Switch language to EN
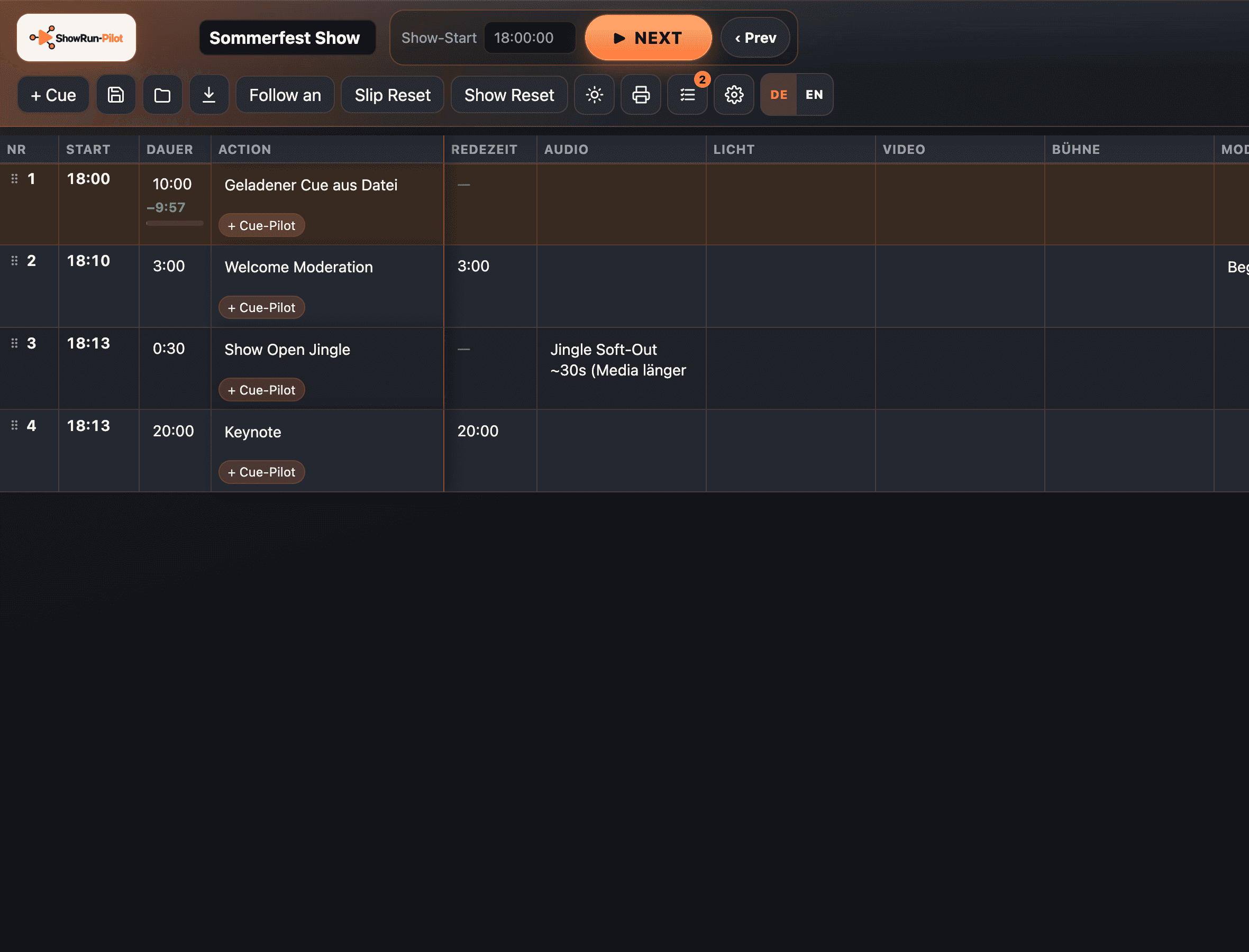 click(814, 95)
